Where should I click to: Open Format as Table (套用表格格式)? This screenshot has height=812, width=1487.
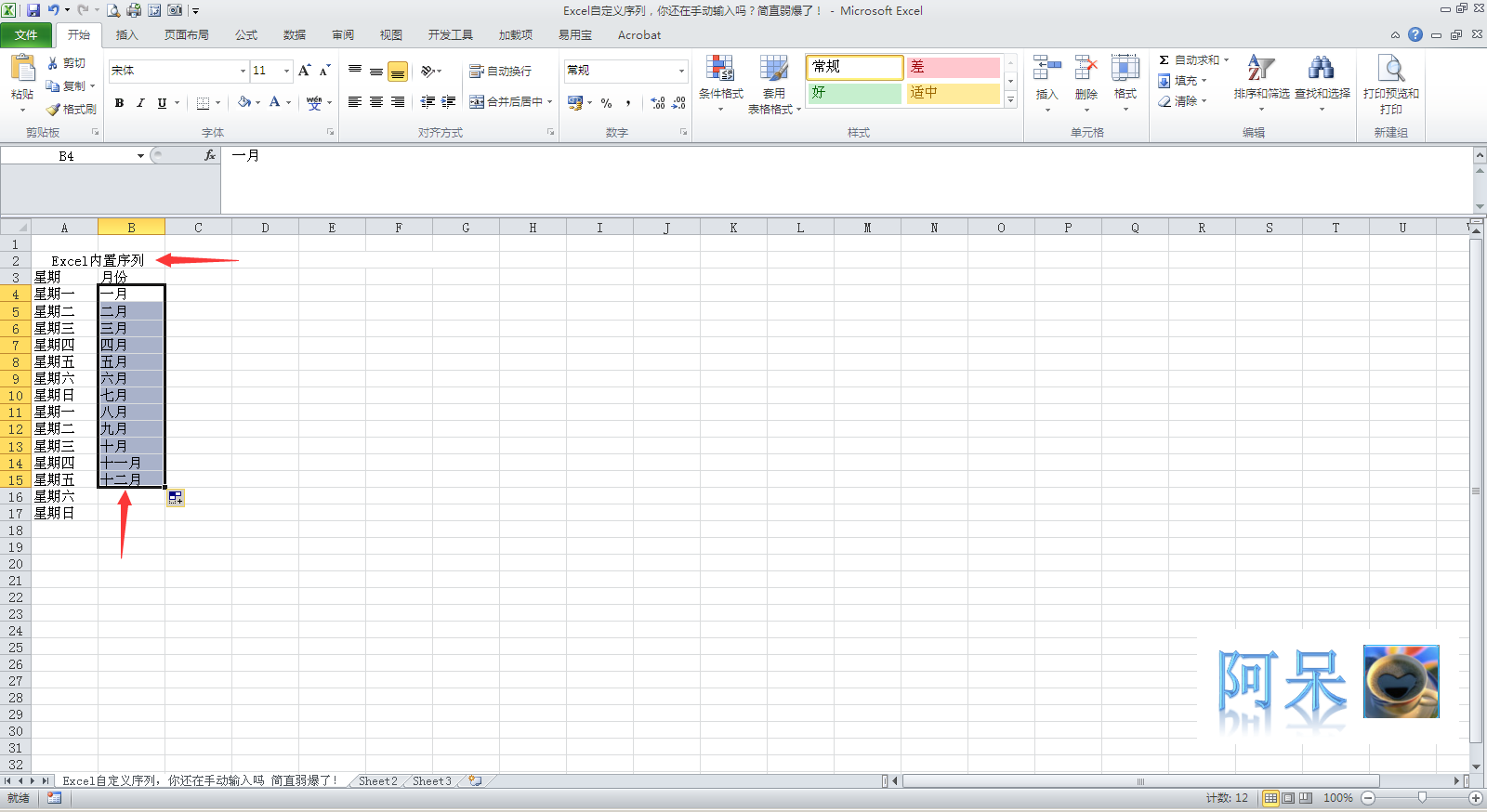click(774, 84)
